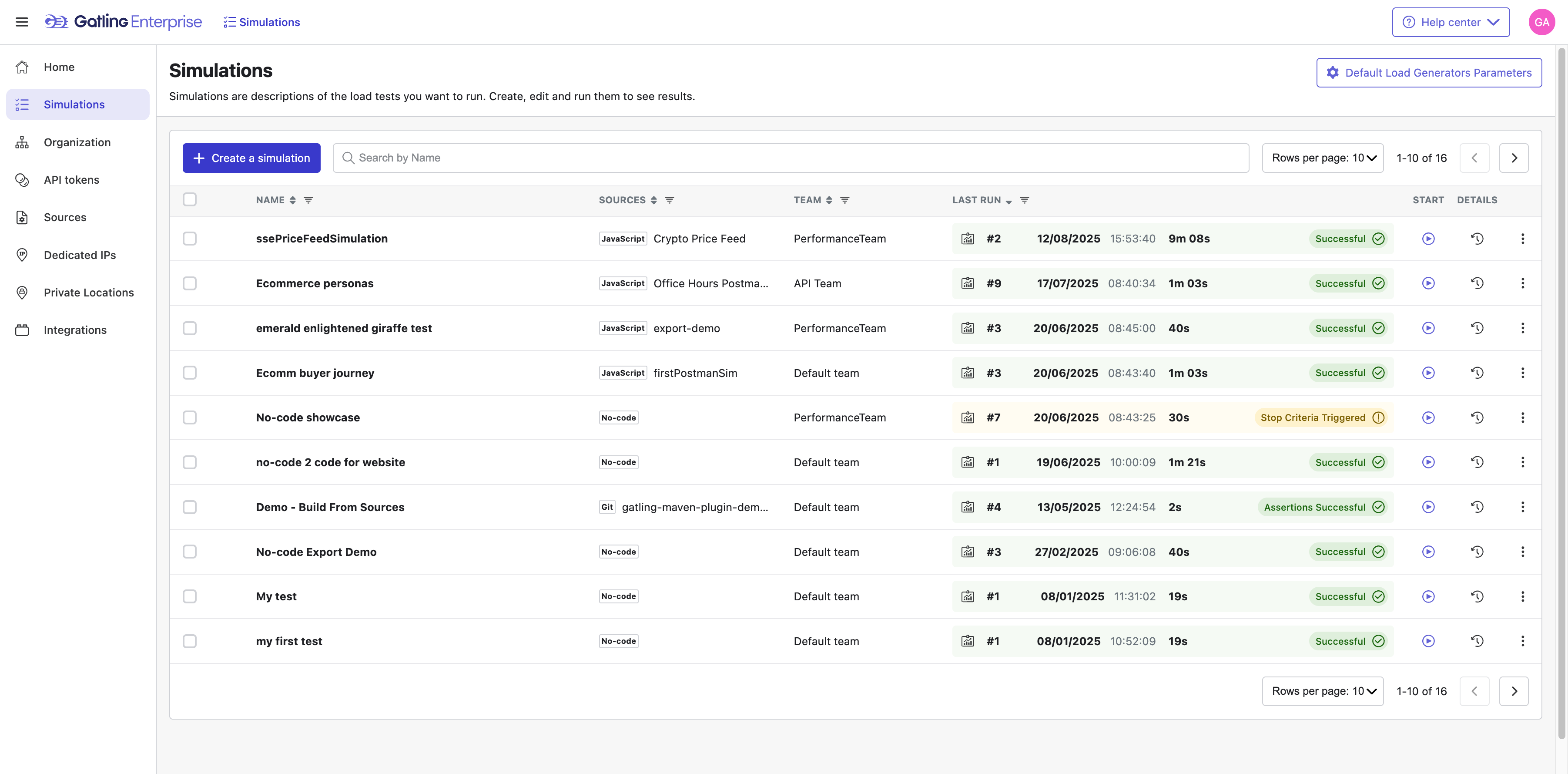Toggle the select-all checkbox in table header
The image size is (1568, 774).
point(190,200)
